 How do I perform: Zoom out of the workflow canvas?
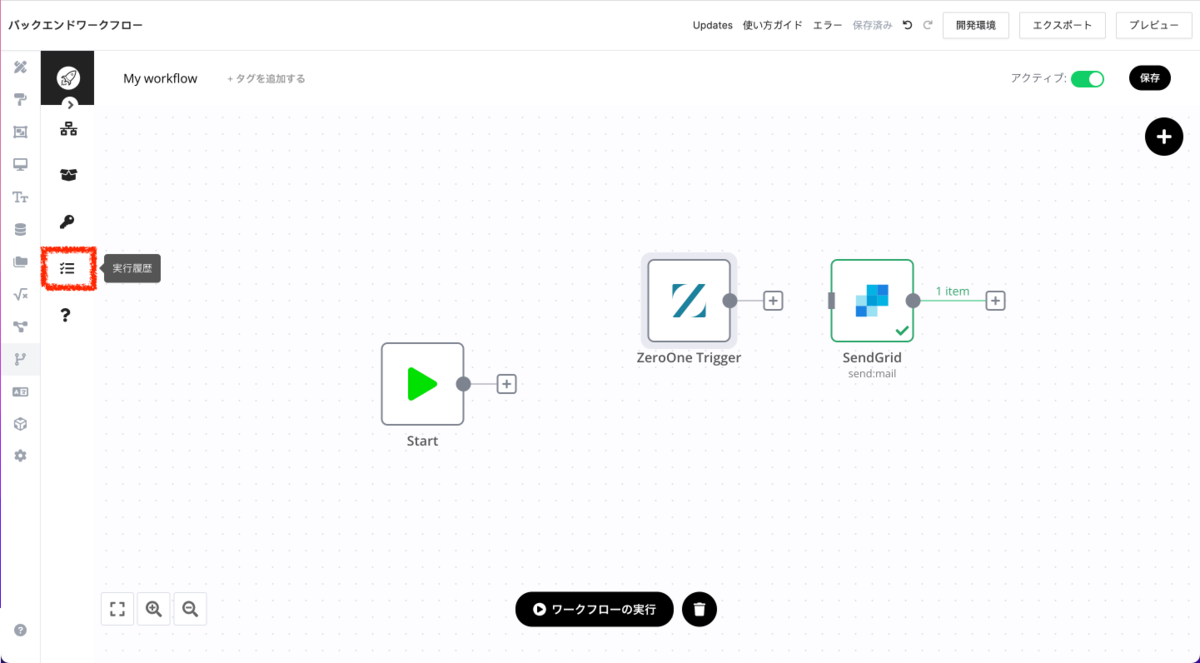(190, 608)
